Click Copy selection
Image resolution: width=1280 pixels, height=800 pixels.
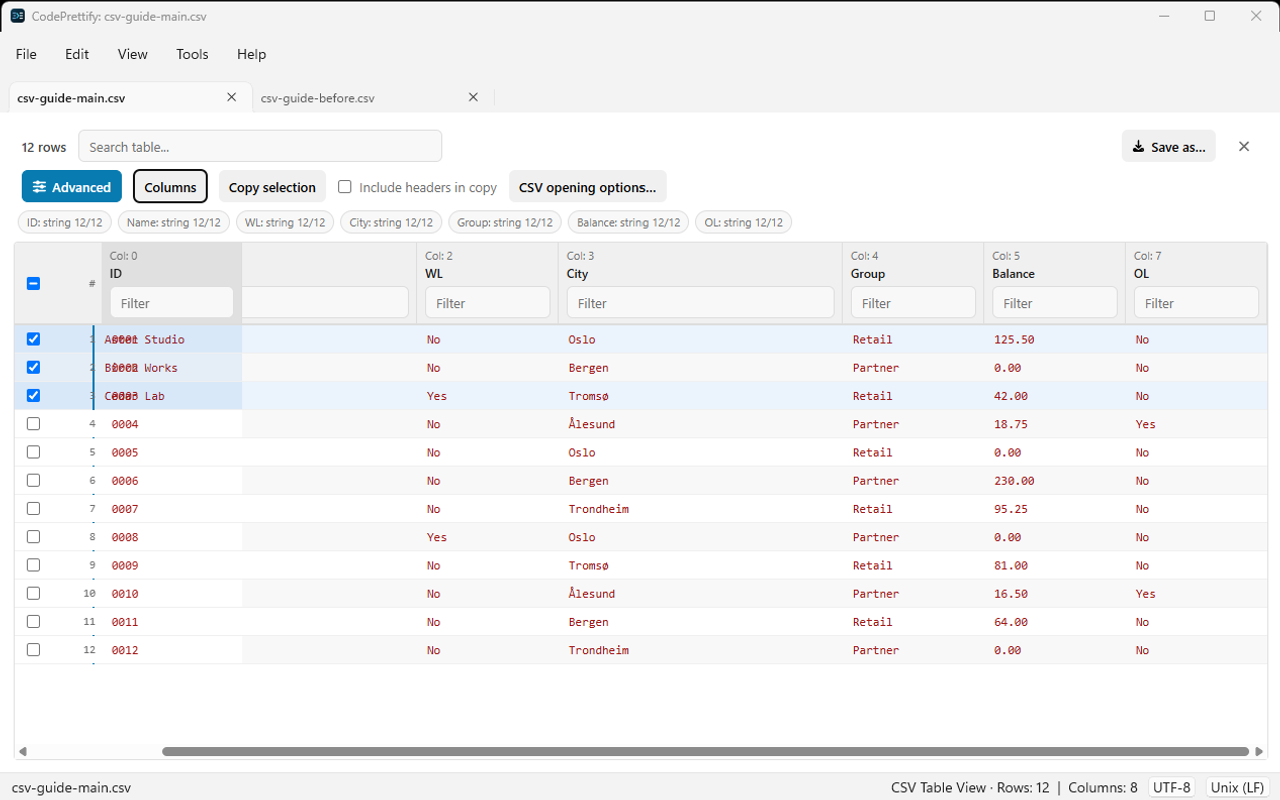click(x=272, y=187)
